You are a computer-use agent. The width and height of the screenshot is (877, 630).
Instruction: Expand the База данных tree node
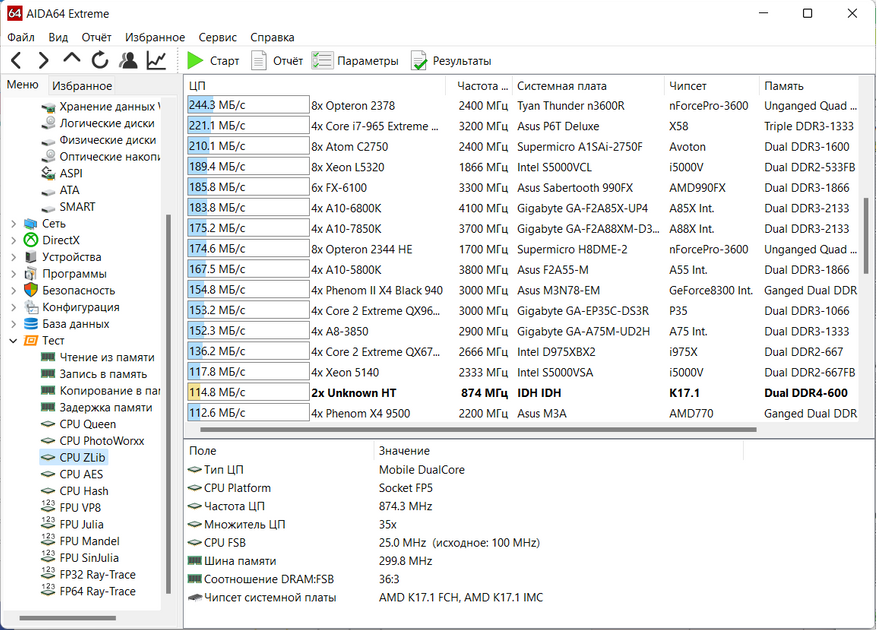point(13,324)
